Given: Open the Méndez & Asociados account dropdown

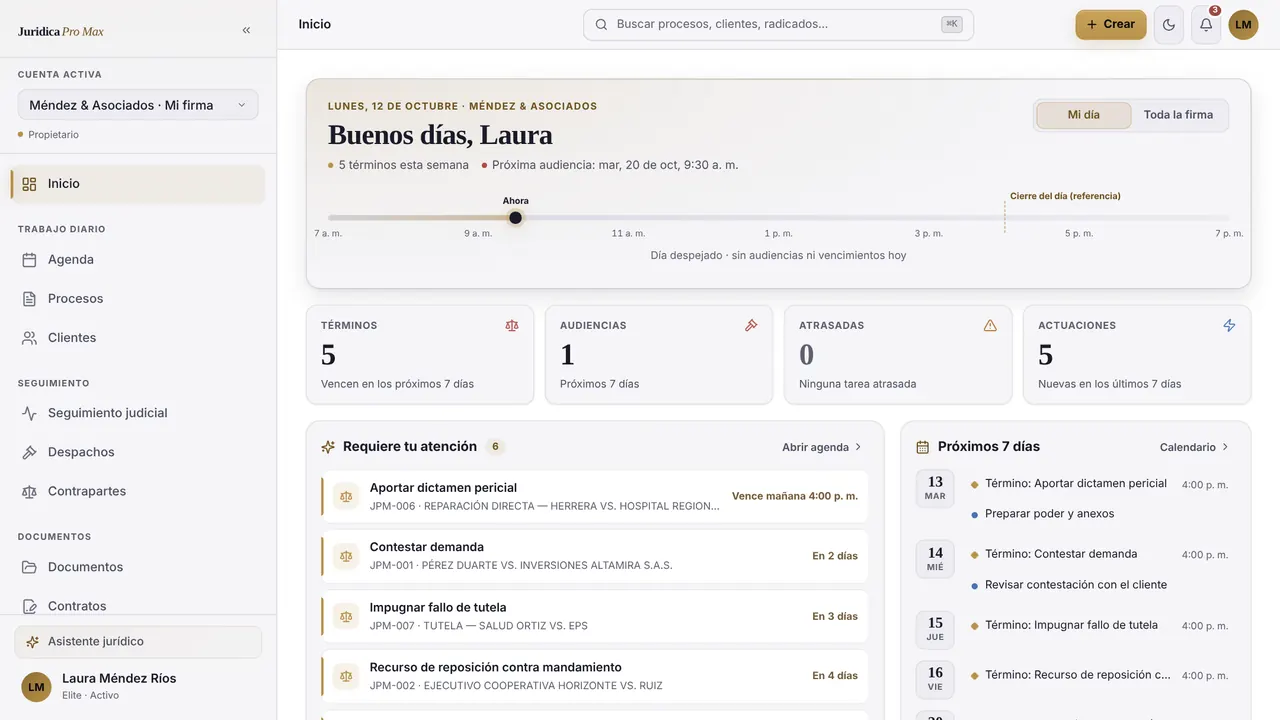Looking at the screenshot, I should tap(138, 105).
